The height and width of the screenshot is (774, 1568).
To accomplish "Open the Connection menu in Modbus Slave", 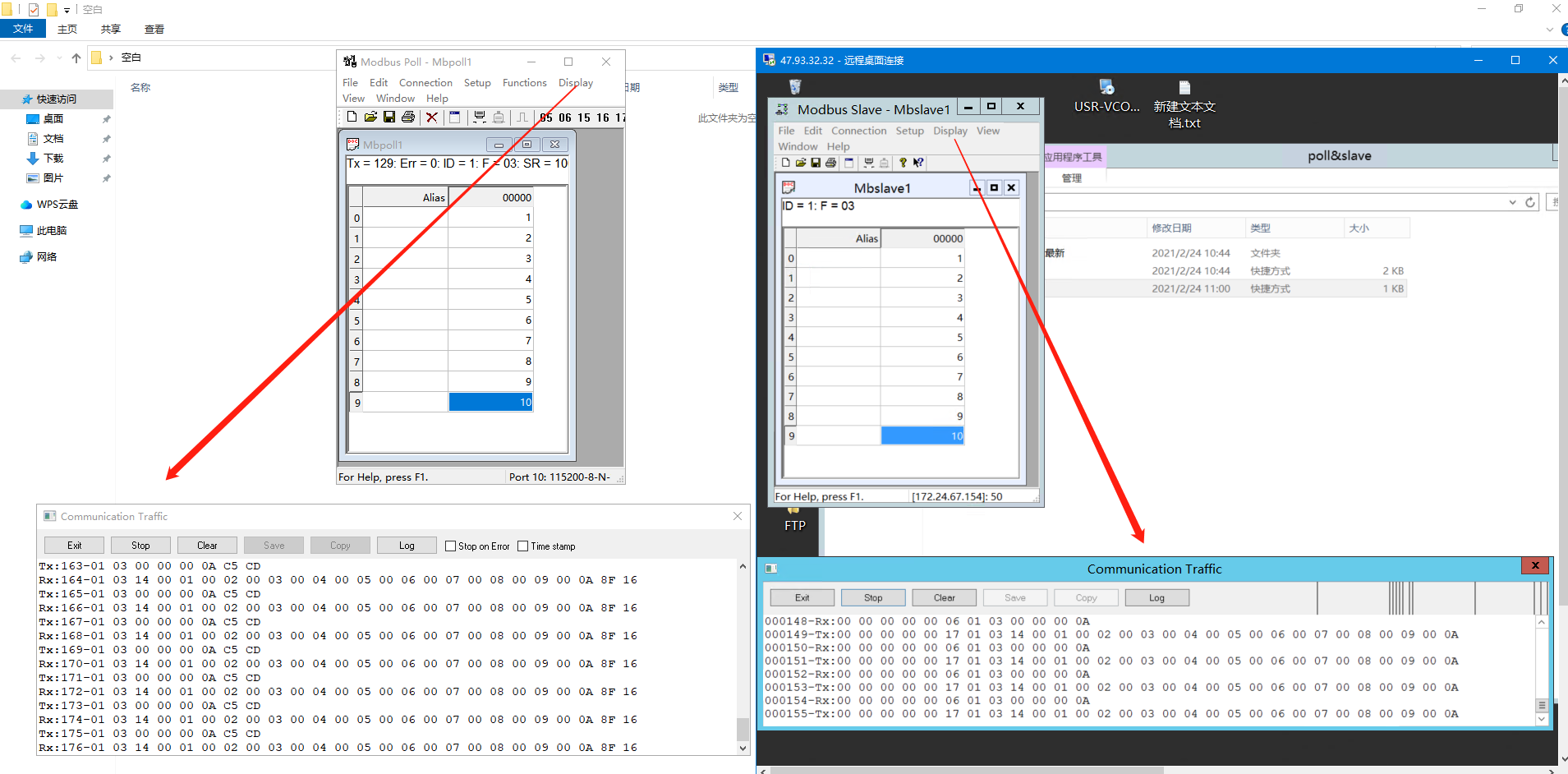I will (858, 131).
